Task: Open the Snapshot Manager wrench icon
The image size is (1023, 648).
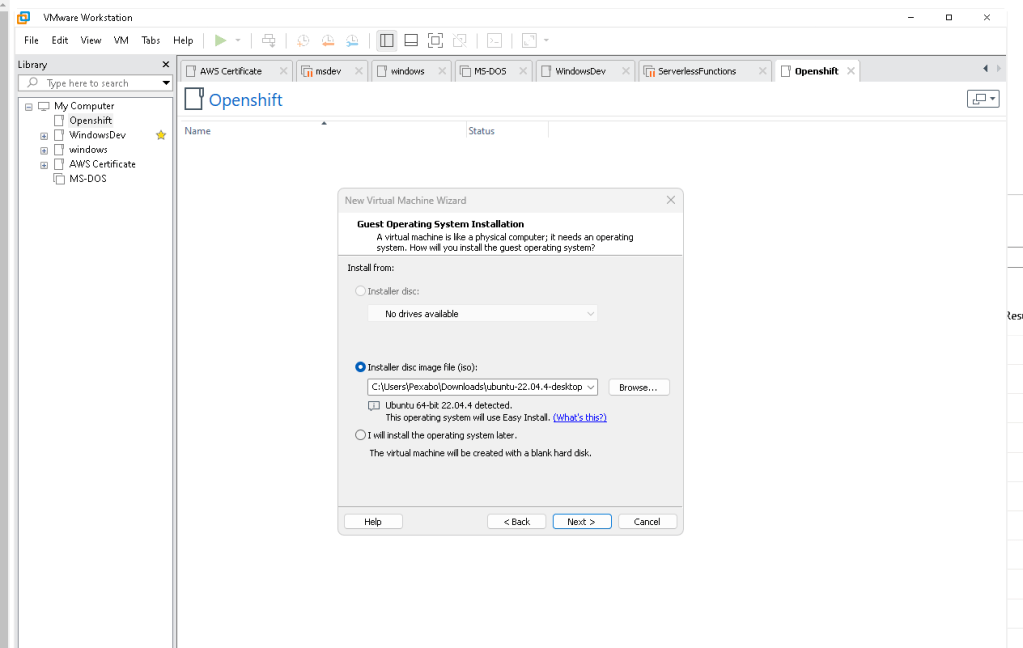Action: (x=352, y=40)
